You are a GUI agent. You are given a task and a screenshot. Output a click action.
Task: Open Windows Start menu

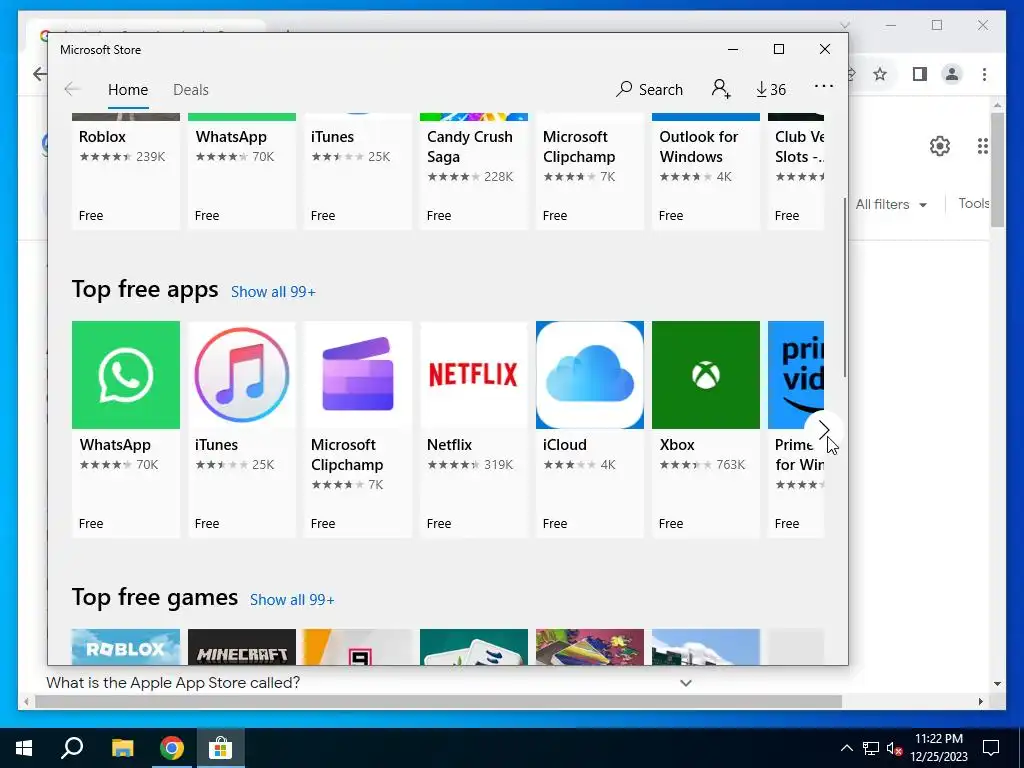point(24,748)
